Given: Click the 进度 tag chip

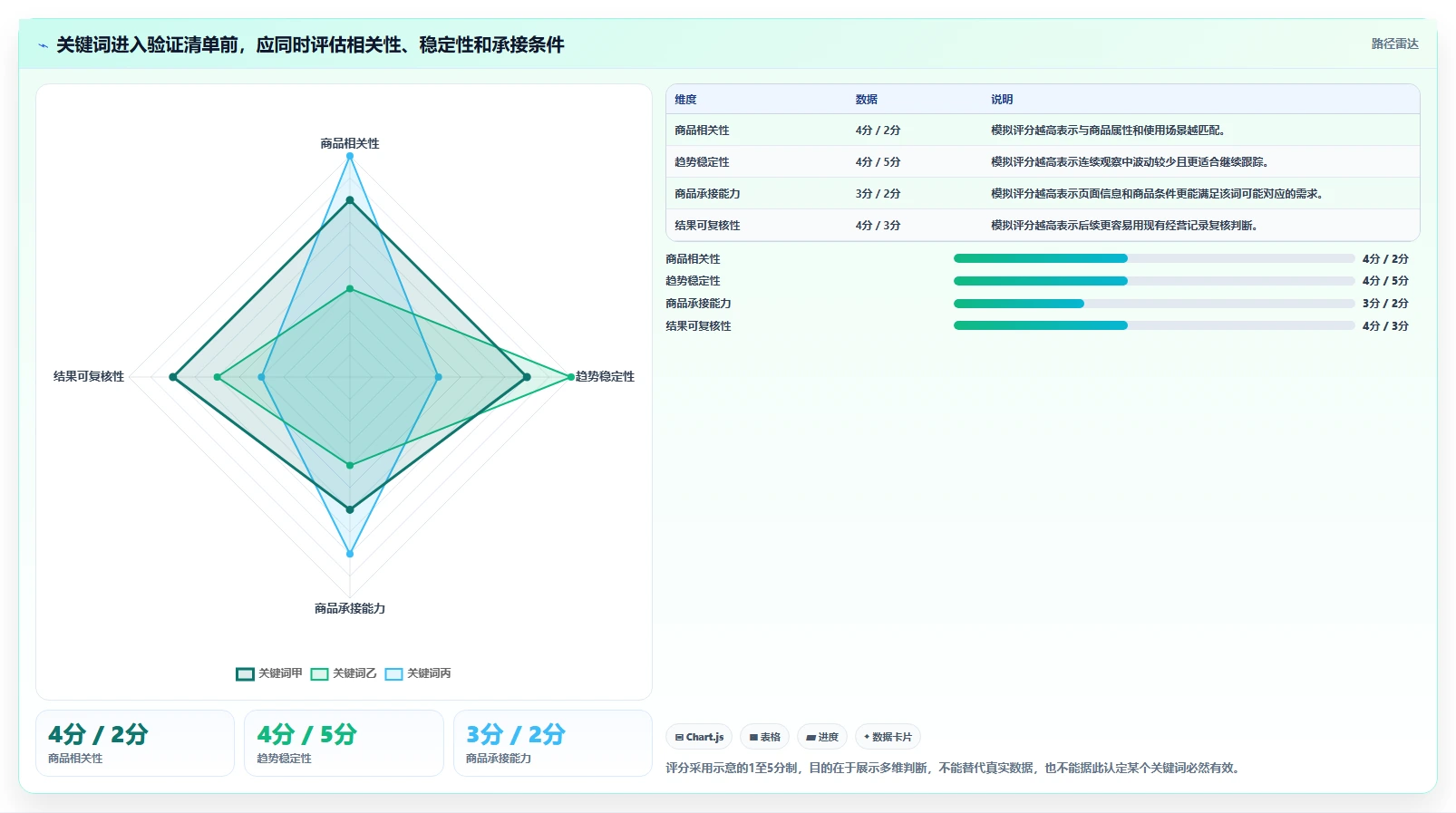Looking at the screenshot, I should (x=822, y=737).
